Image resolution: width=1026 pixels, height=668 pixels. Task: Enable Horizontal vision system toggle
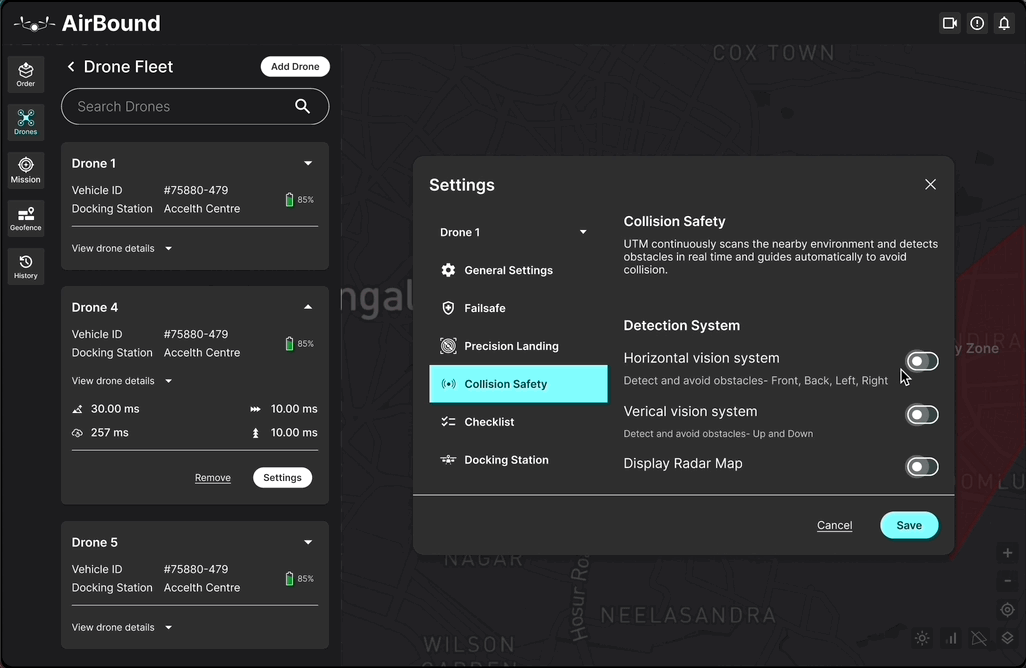coord(922,361)
